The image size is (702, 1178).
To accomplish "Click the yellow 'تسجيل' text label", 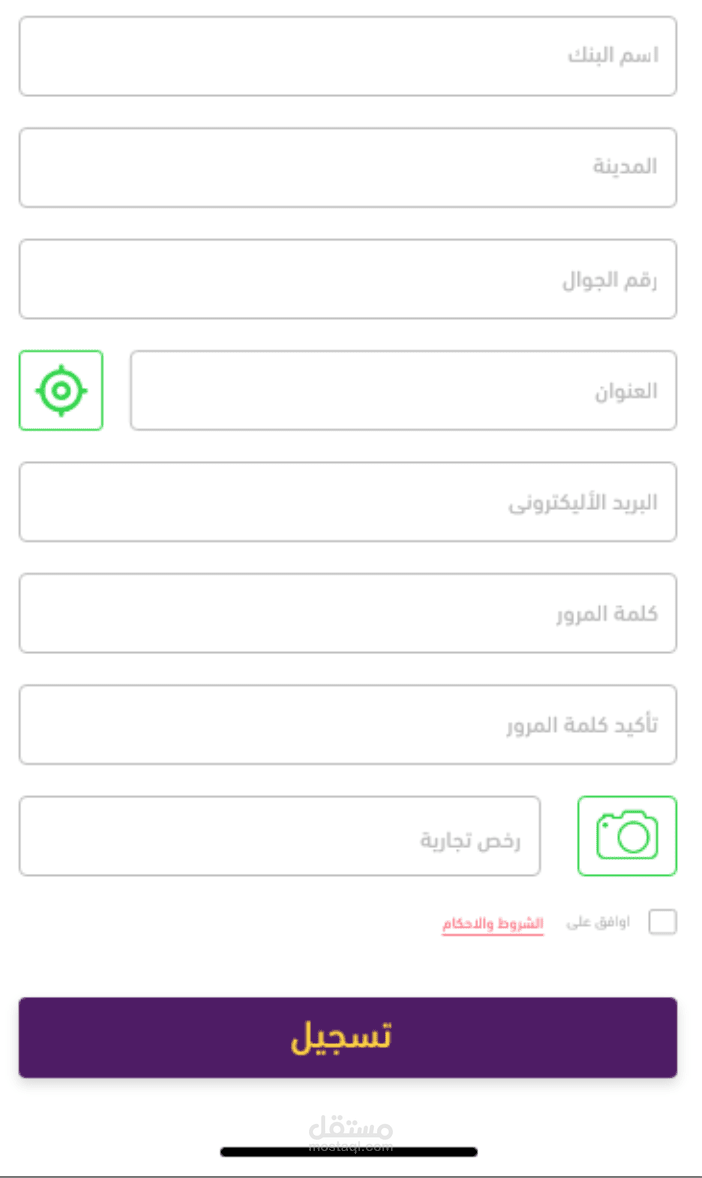I will click(x=341, y=1037).
